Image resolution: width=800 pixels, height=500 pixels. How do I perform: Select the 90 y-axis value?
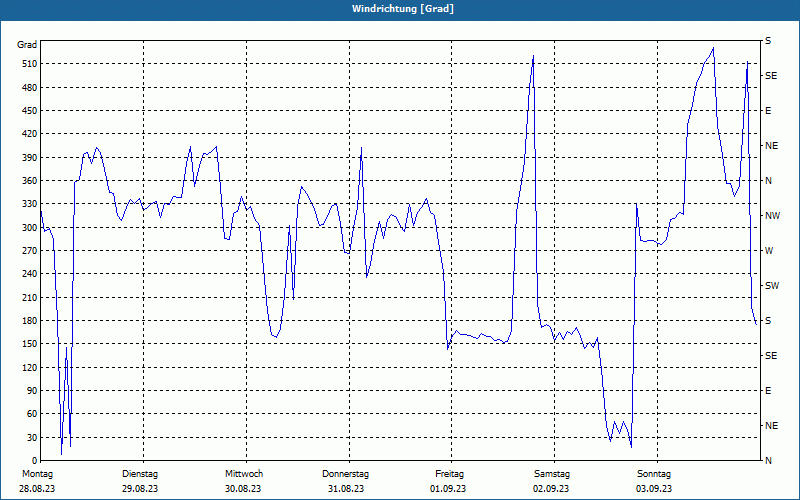pos(32,391)
